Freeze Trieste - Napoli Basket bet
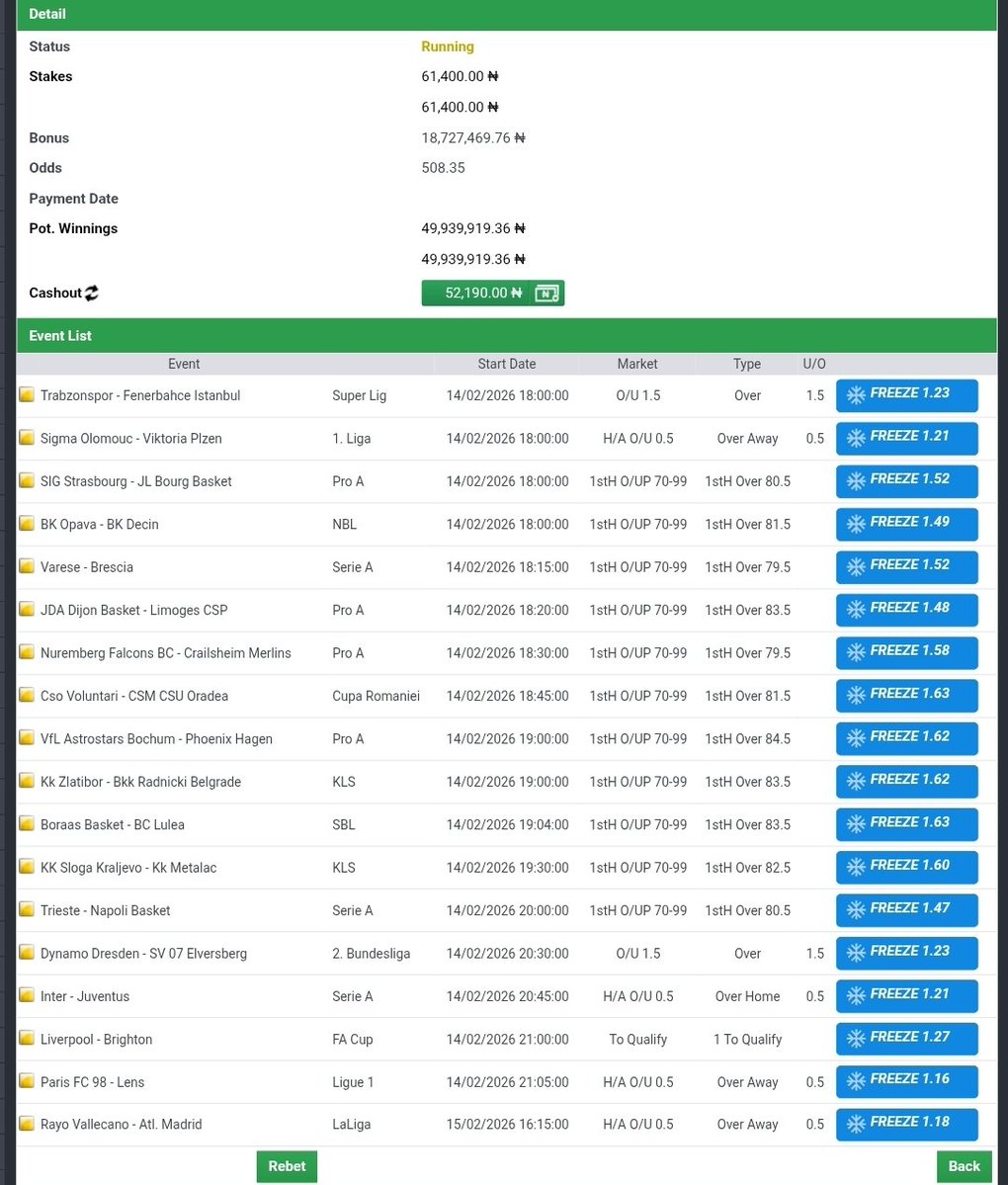 (x=907, y=910)
